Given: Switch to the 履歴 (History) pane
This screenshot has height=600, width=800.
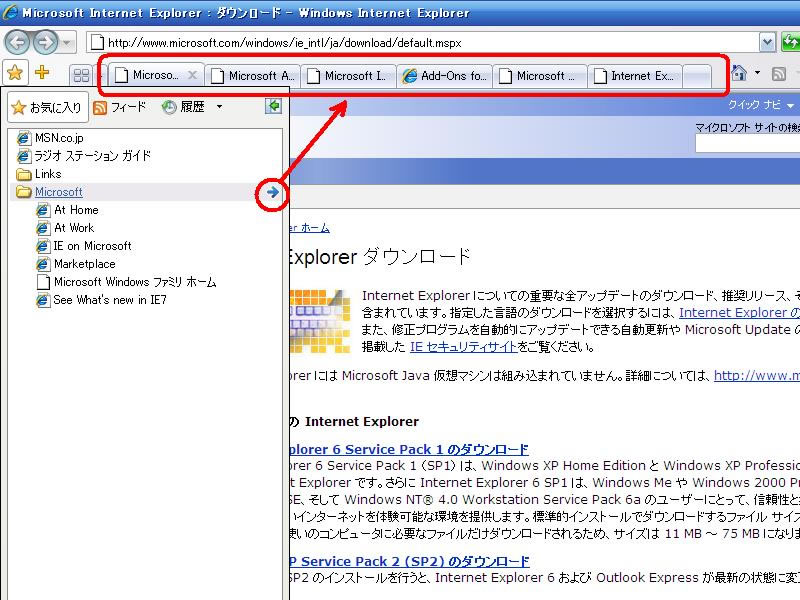Looking at the screenshot, I should click(x=184, y=107).
